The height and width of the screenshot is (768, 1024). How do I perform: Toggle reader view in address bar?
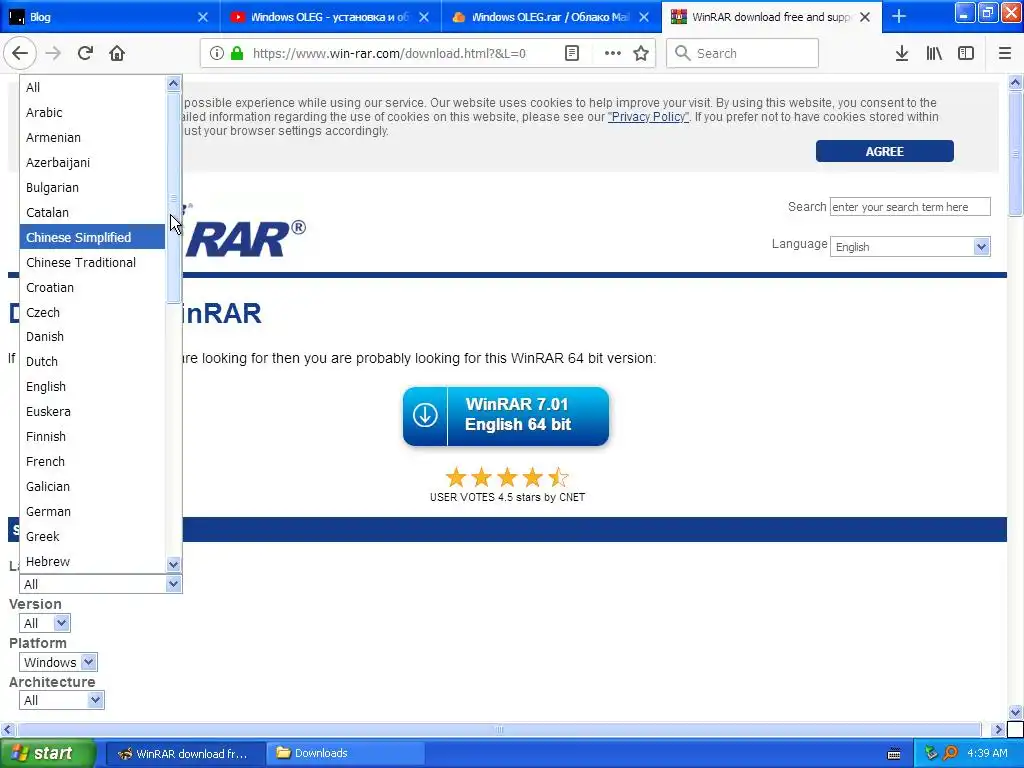pos(571,54)
